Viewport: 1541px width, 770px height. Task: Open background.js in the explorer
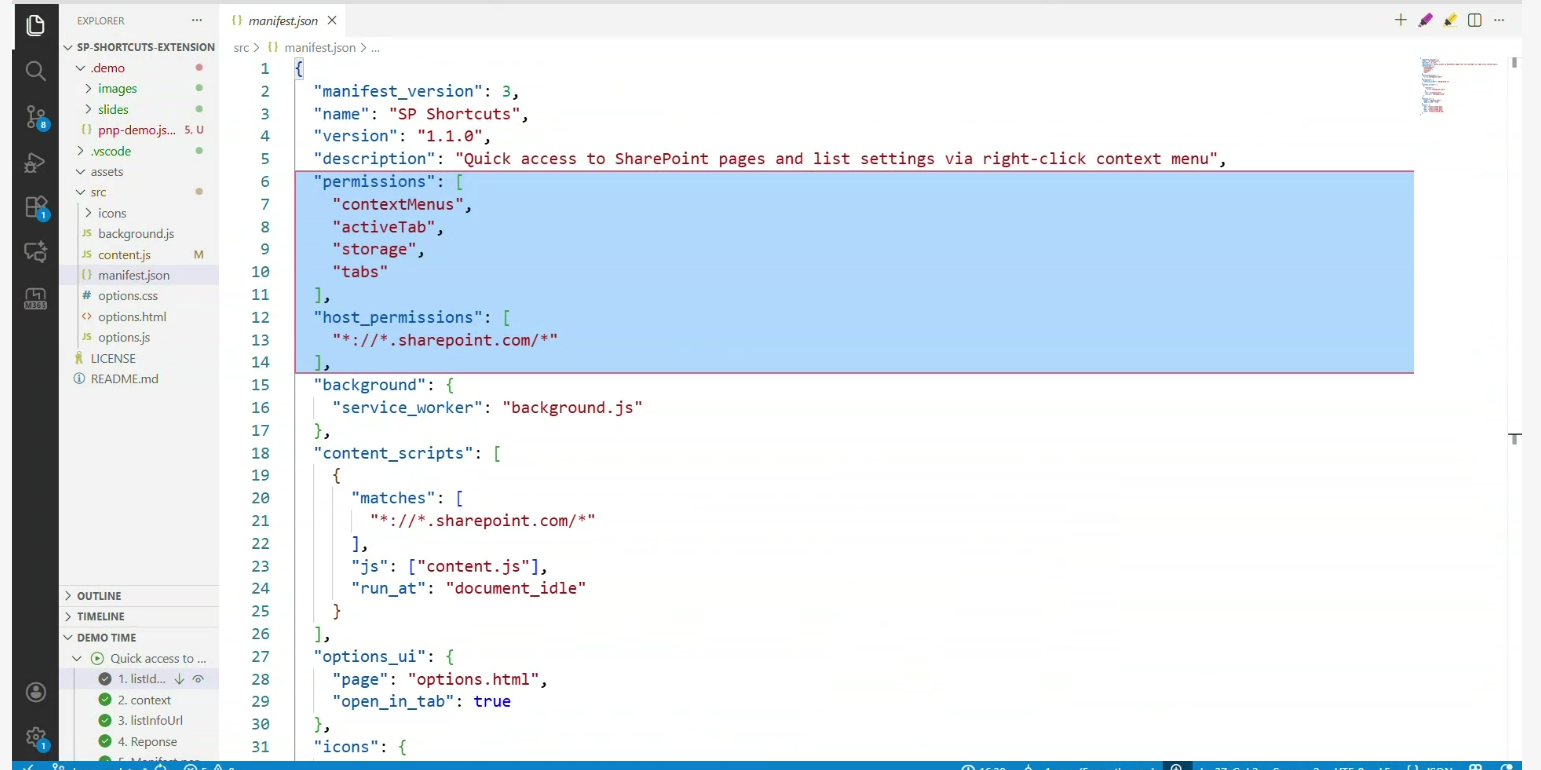click(139, 234)
